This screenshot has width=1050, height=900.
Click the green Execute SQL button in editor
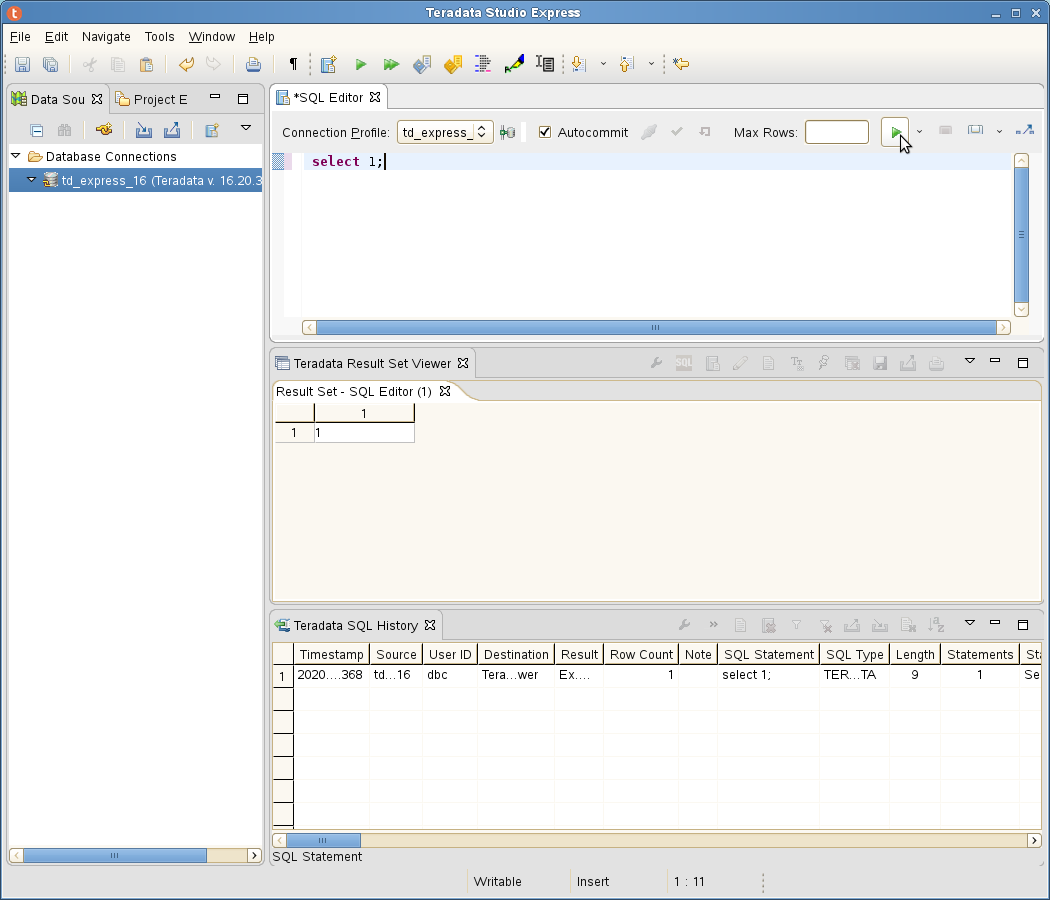tap(895, 132)
